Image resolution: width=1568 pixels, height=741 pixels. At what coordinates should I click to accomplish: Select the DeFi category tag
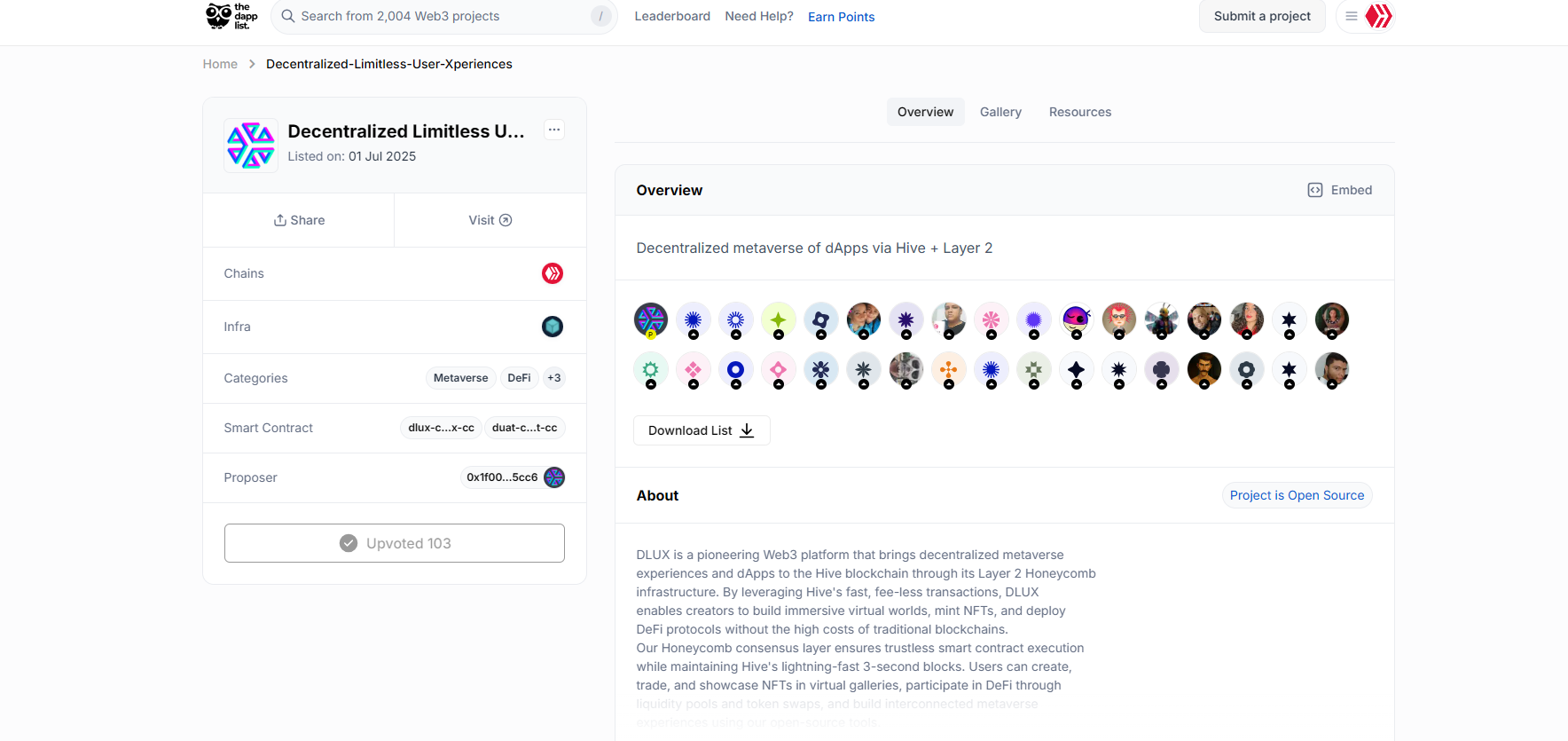pyautogui.click(x=519, y=378)
